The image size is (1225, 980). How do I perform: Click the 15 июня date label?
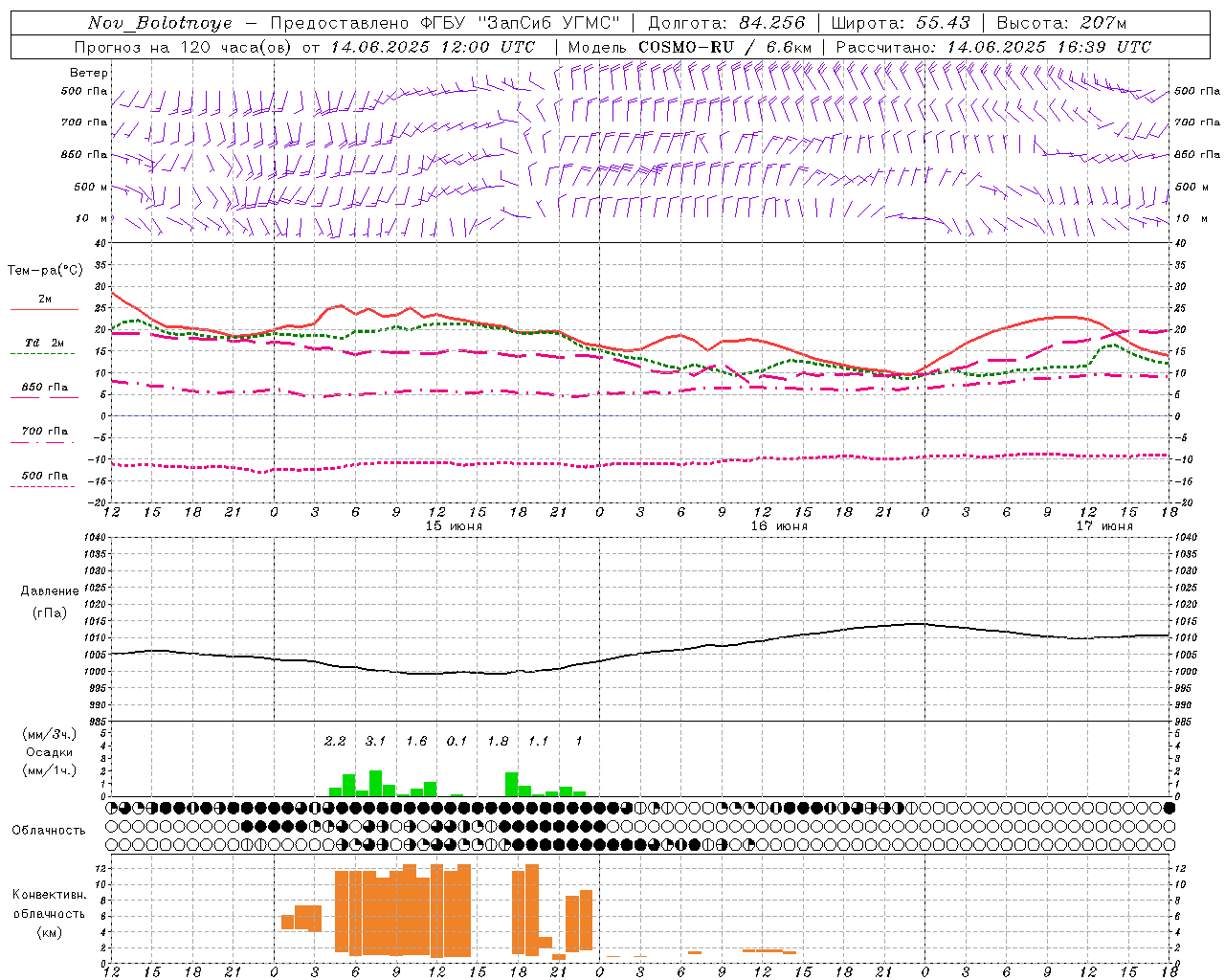pos(454,526)
